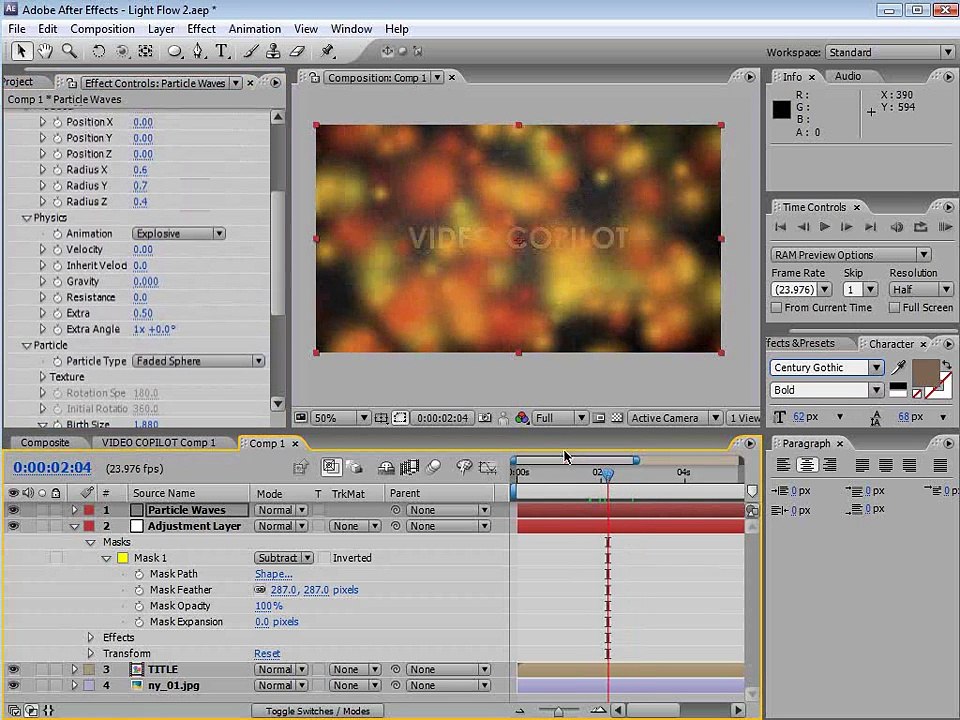Open Animation Explosive dropdown
Screen dimensions: 960x720
[179, 233]
